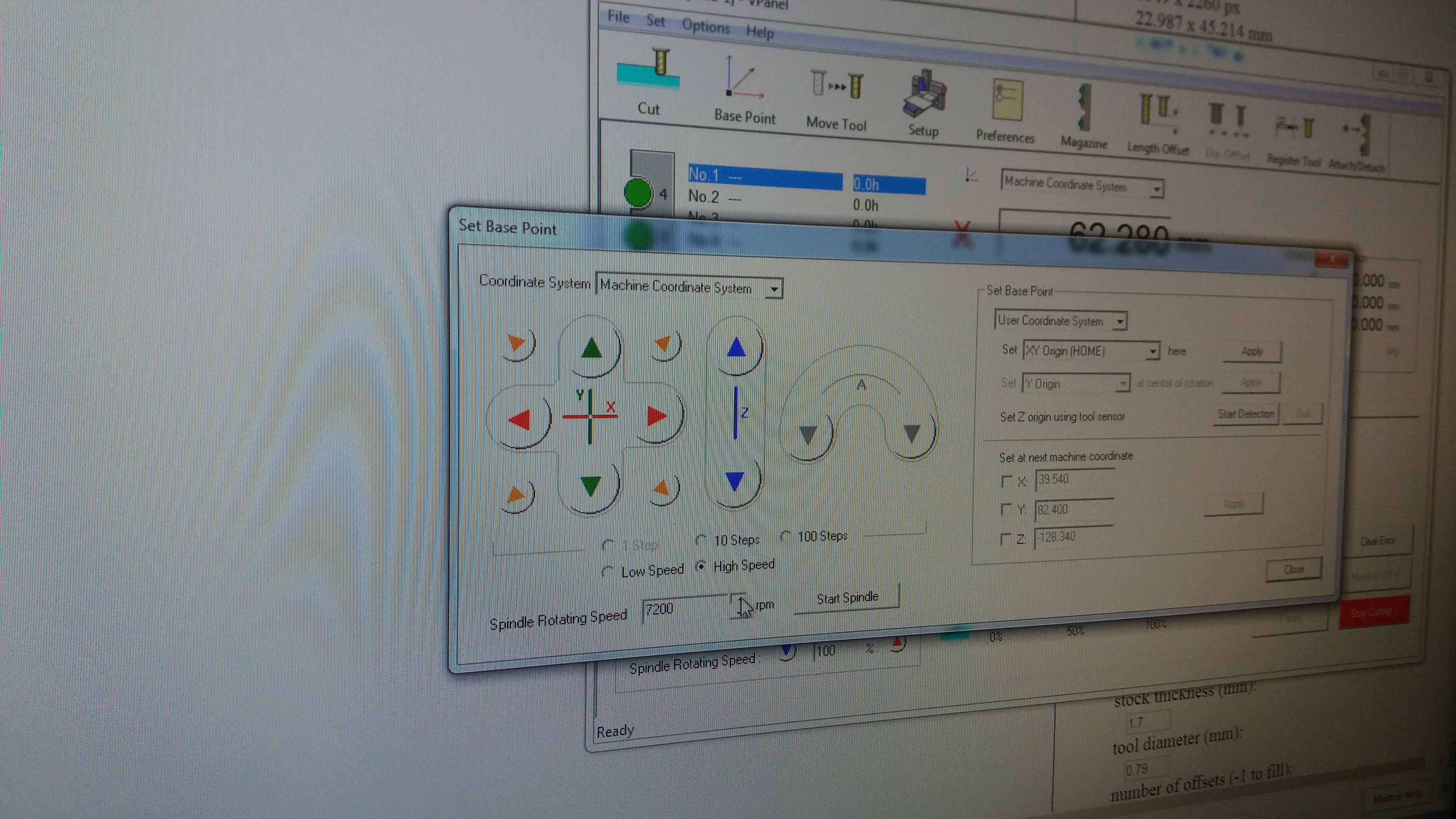The image size is (1456, 819).
Task: Click the Attach/Detach tool icon
Action: (1357, 142)
